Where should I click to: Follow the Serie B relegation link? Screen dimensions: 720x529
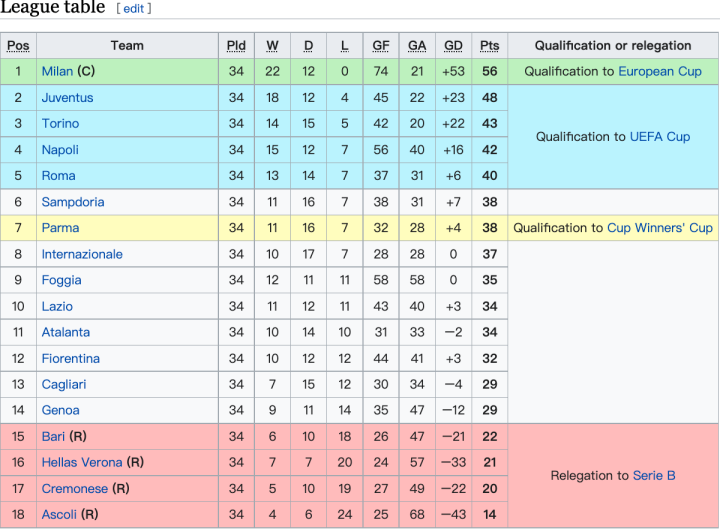tap(654, 475)
